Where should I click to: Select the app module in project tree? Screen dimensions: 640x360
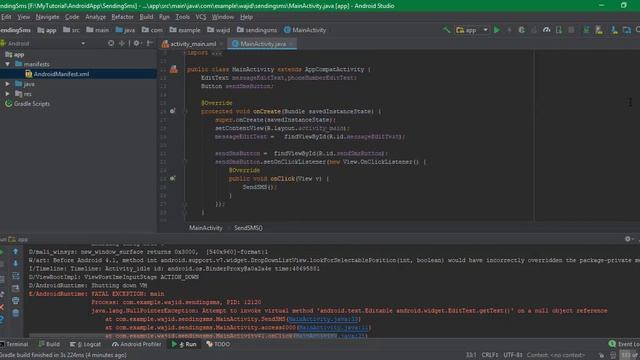[15, 54]
